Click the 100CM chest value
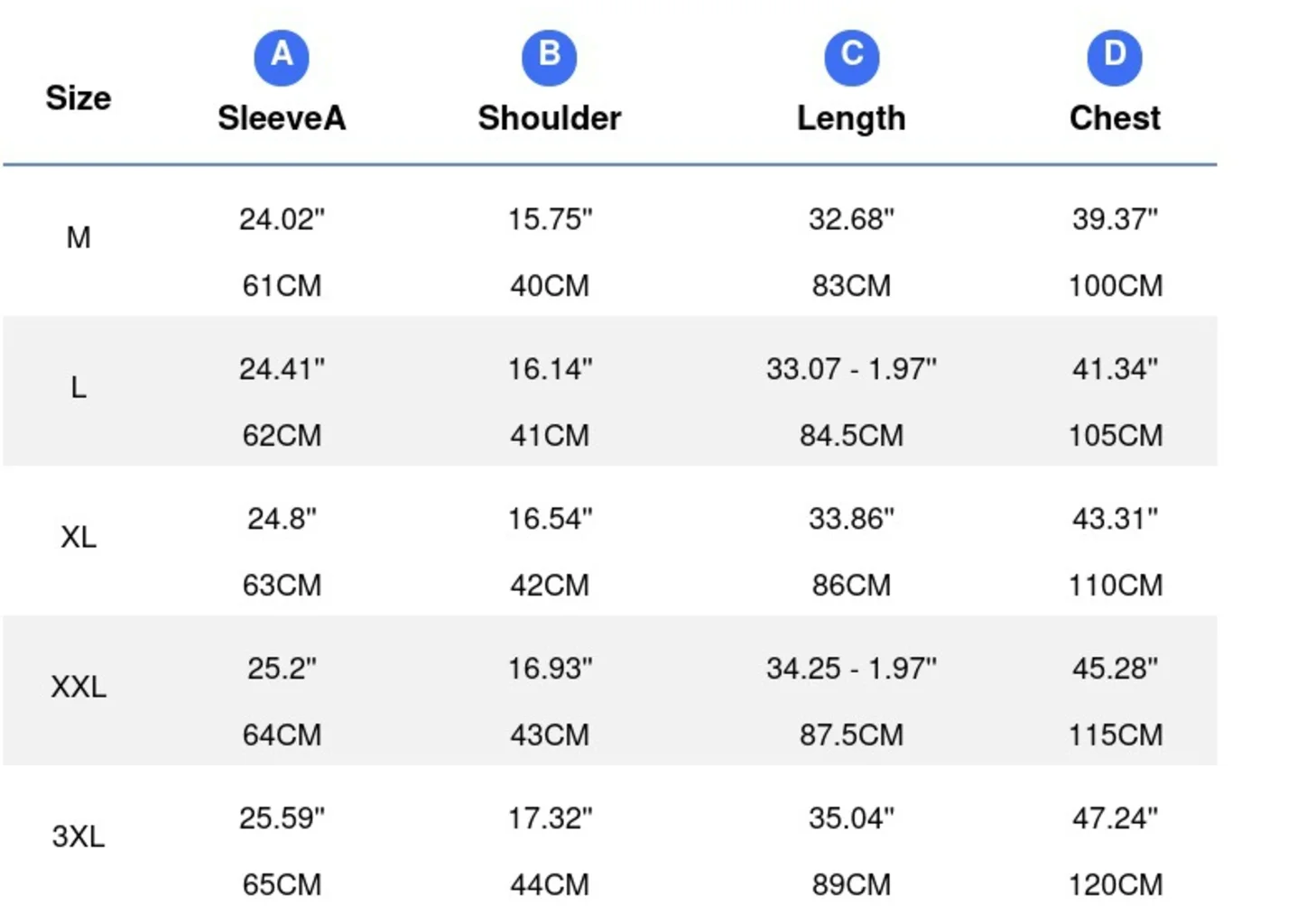Screen dimensions: 1297x924 coord(1116,286)
